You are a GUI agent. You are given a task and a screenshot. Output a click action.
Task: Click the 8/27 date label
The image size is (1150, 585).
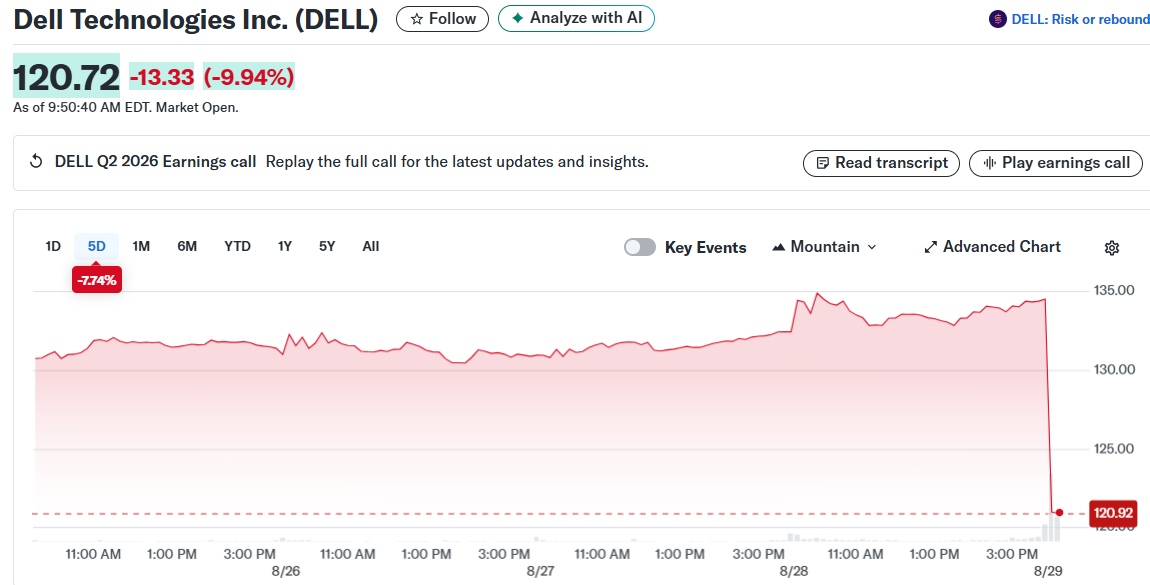click(541, 571)
